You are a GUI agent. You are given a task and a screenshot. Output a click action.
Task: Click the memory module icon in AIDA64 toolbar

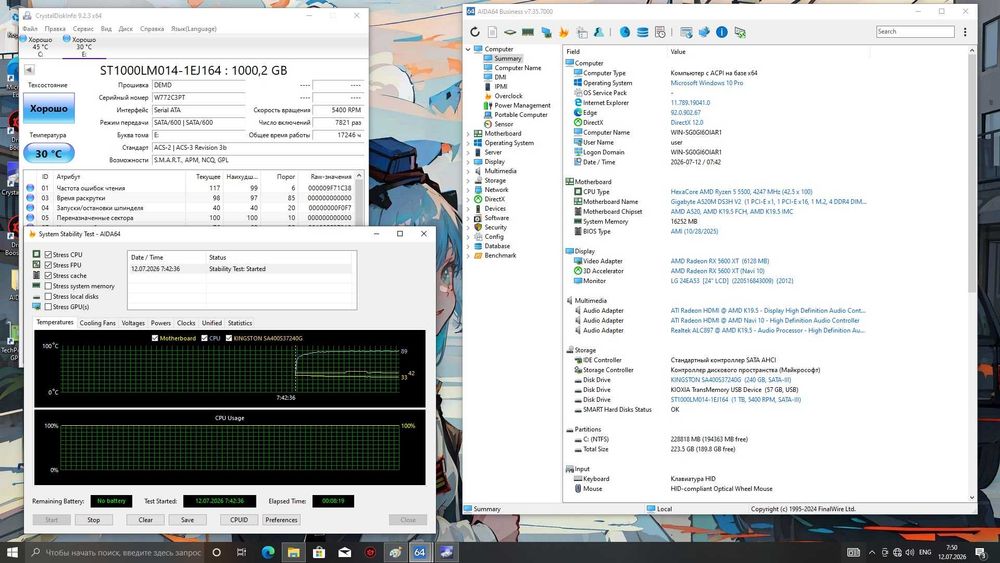click(528, 32)
